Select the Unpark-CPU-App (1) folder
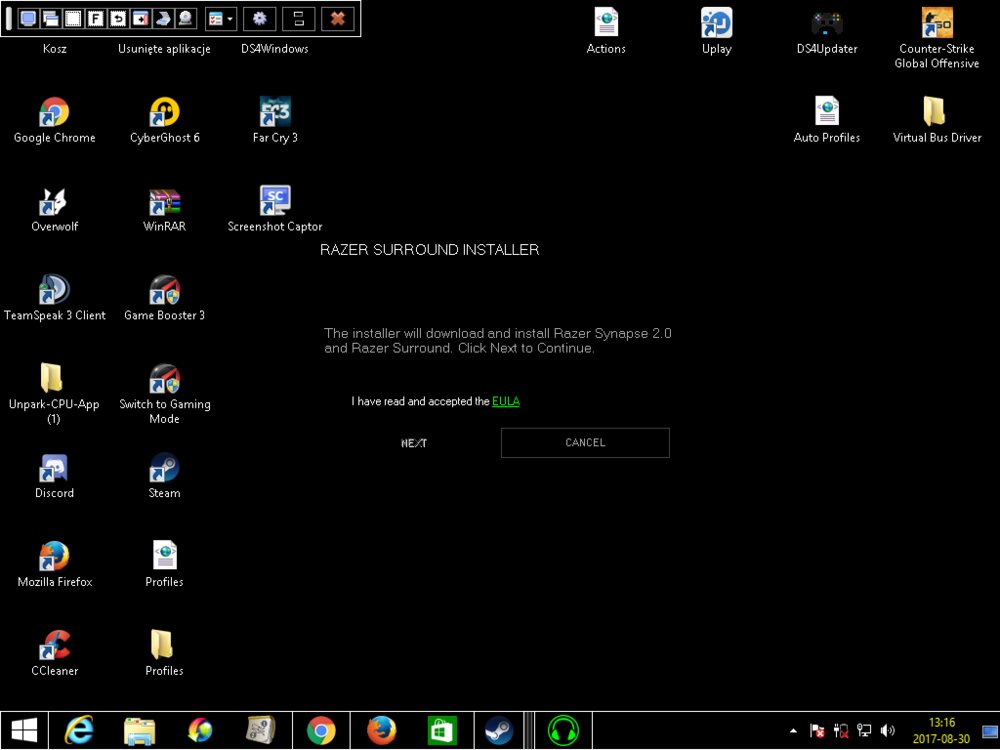Image resolution: width=1000 pixels, height=750 pixels. click(54, 394)
